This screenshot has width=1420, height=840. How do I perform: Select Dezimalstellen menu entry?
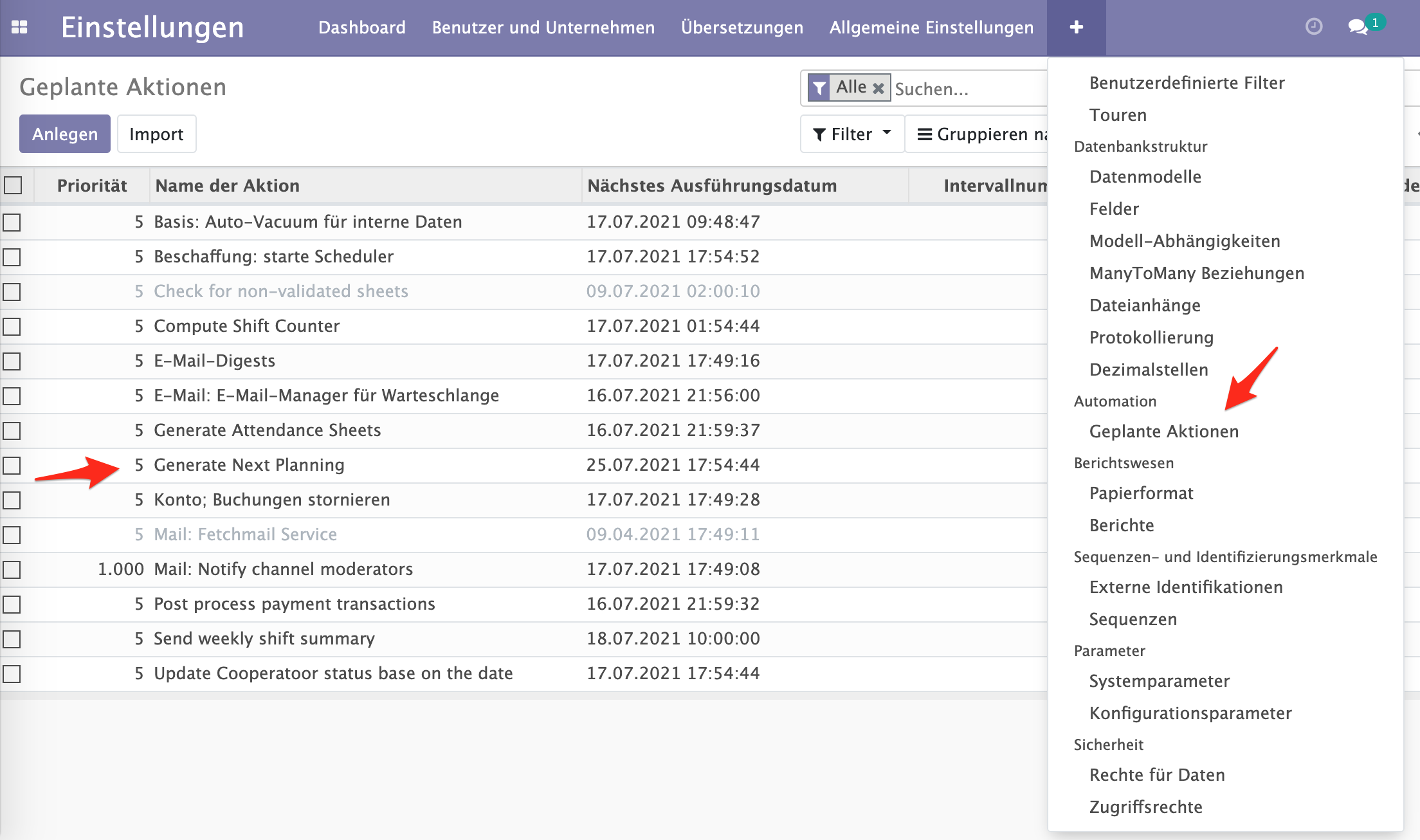coord(1149,370)
